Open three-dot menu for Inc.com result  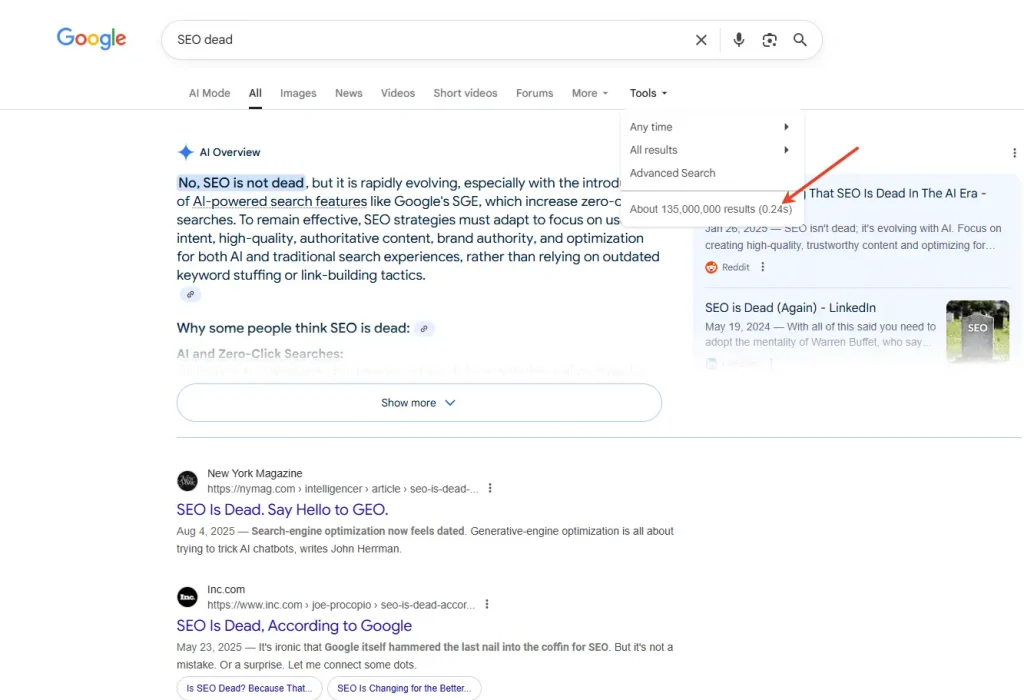[487, 605]
